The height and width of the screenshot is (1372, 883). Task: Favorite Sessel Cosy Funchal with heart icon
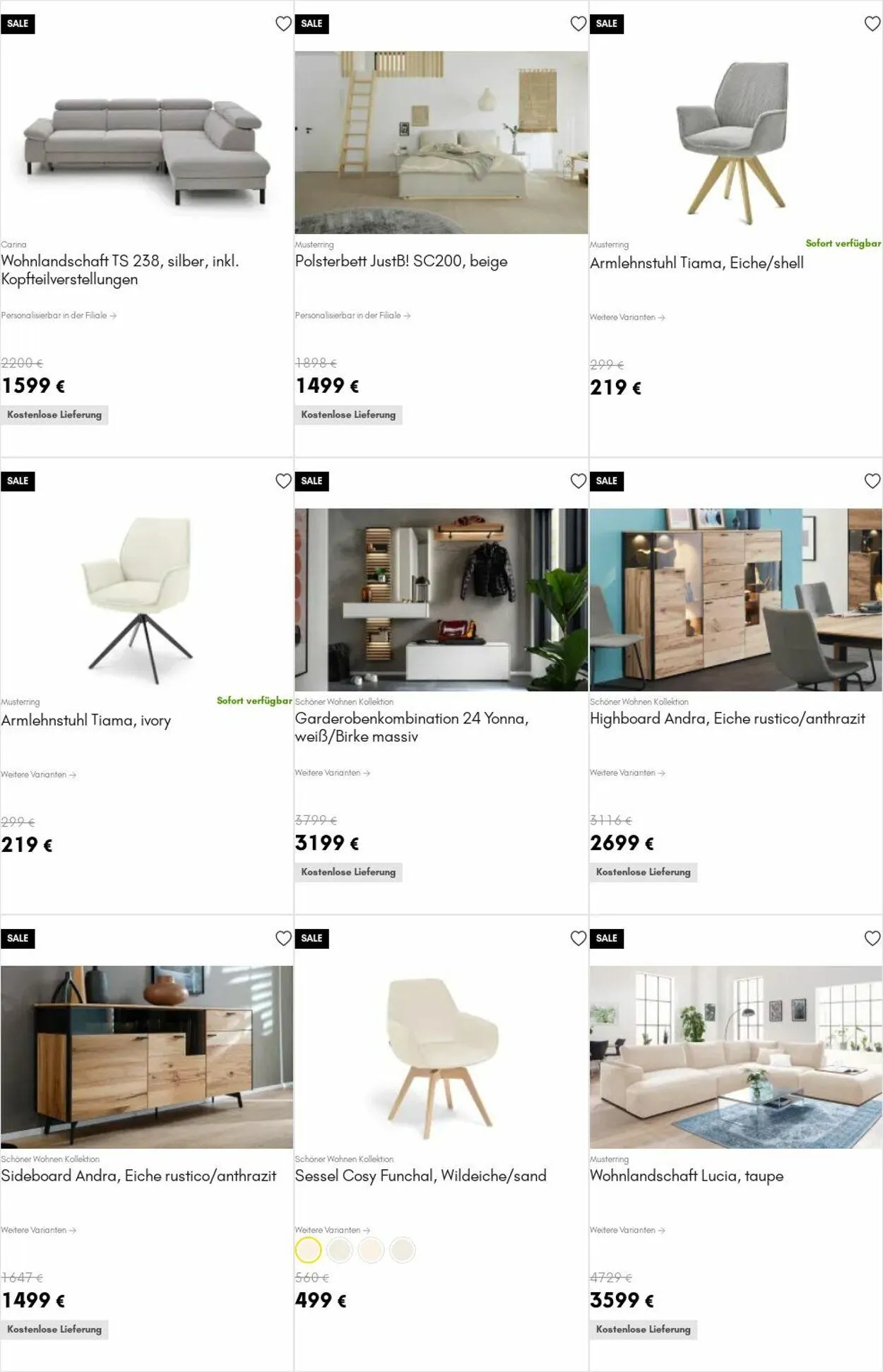pos(578,938)
